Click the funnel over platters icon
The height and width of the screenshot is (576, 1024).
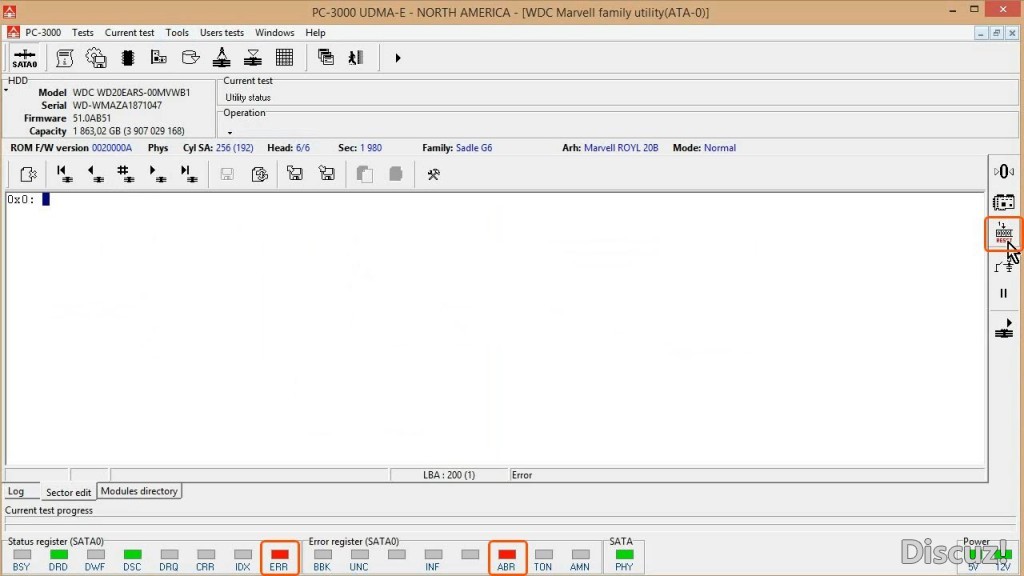[x=253, y=58]
